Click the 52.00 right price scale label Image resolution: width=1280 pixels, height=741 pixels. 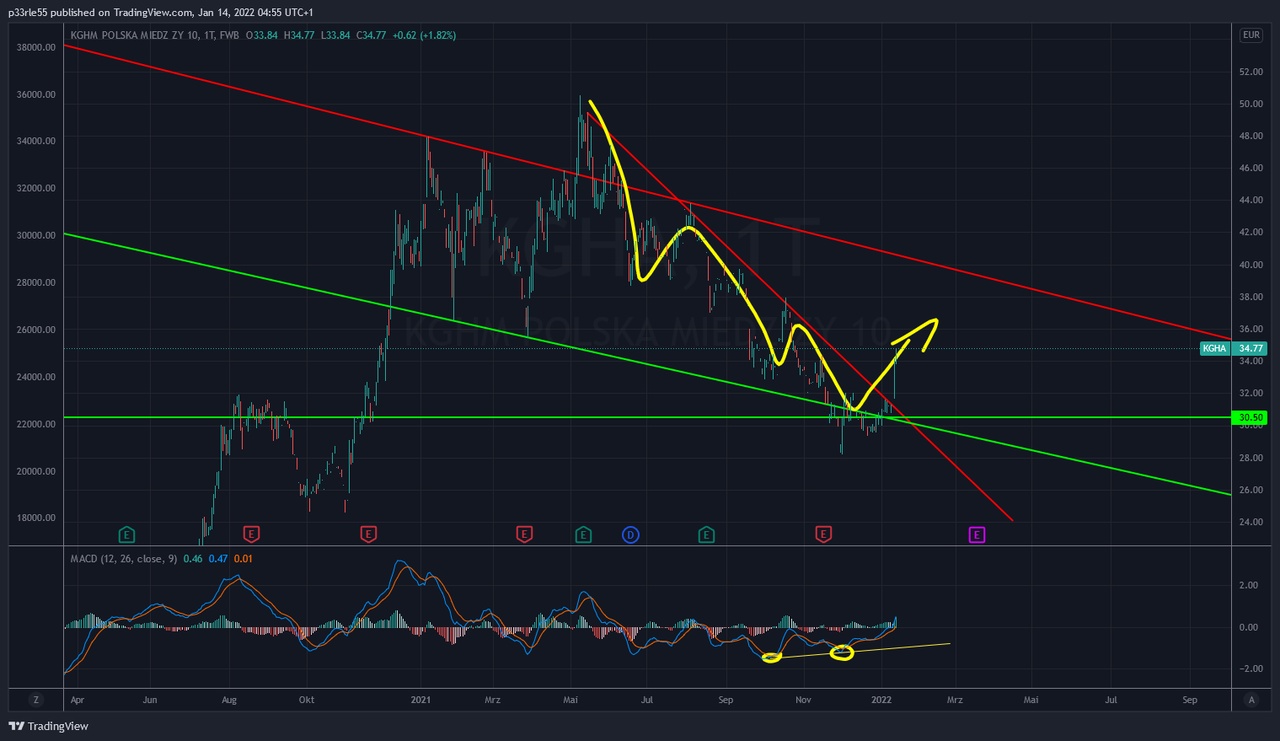[1251, 72]
